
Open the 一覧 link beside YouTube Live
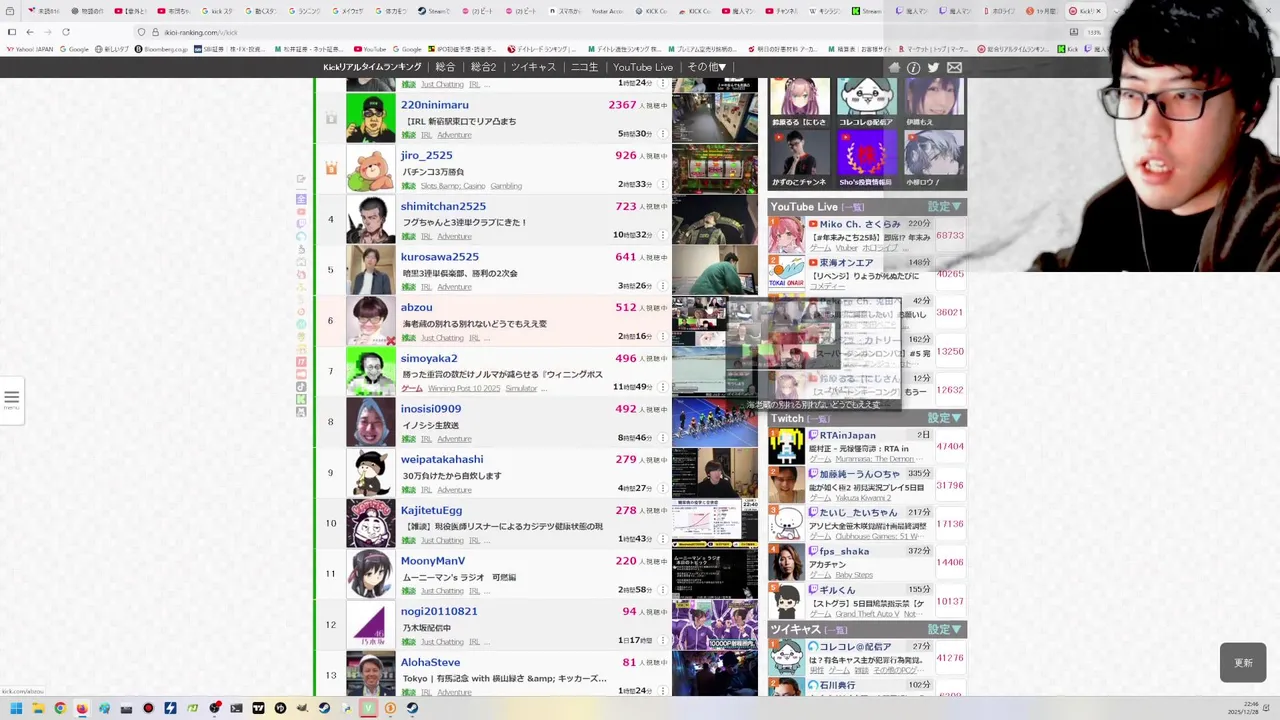point(853,207)
